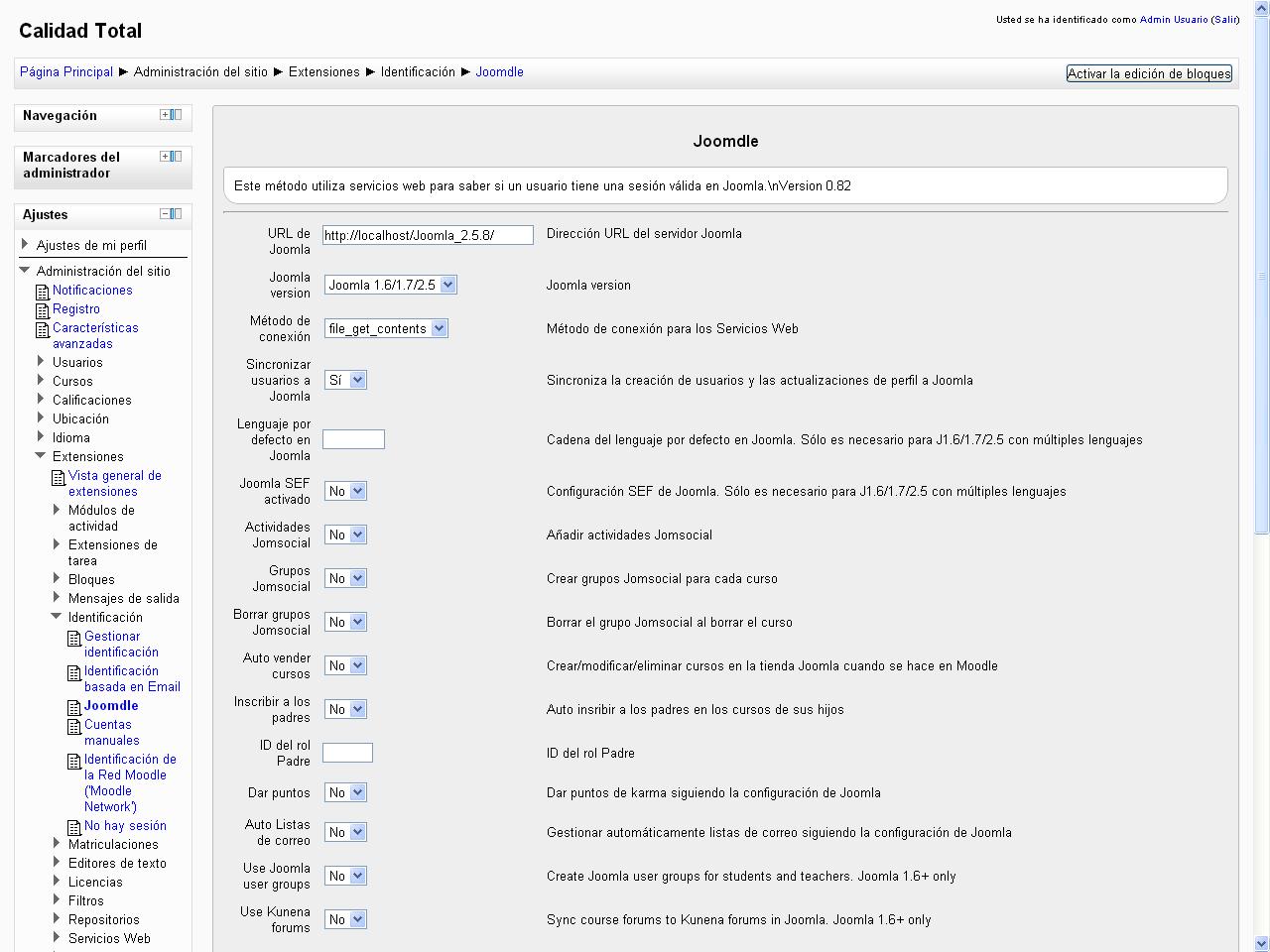Collapse the Ajustes block with minus icon

coord(166,214)
